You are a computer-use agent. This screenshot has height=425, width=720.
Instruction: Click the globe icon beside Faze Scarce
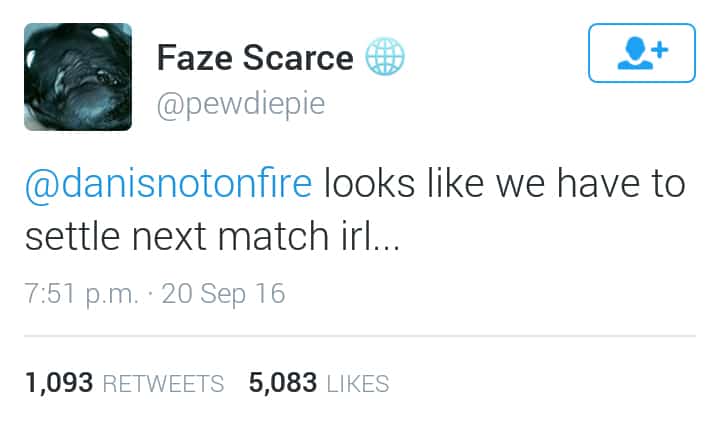pyautogui.click(x=383, y=59)
